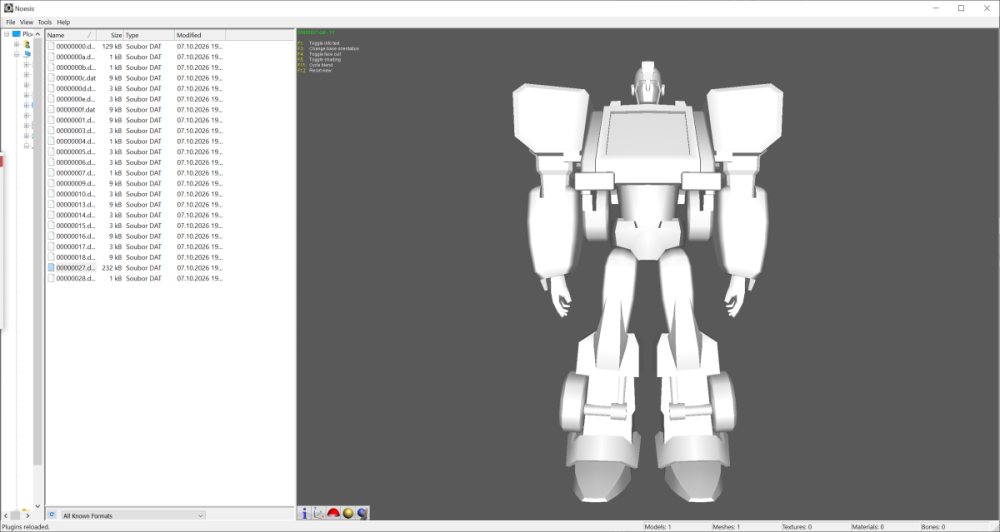Click the blue sphere with hand icon
Image resolution: width=1000 pixels, height=532 pixels.
(363, 513)
